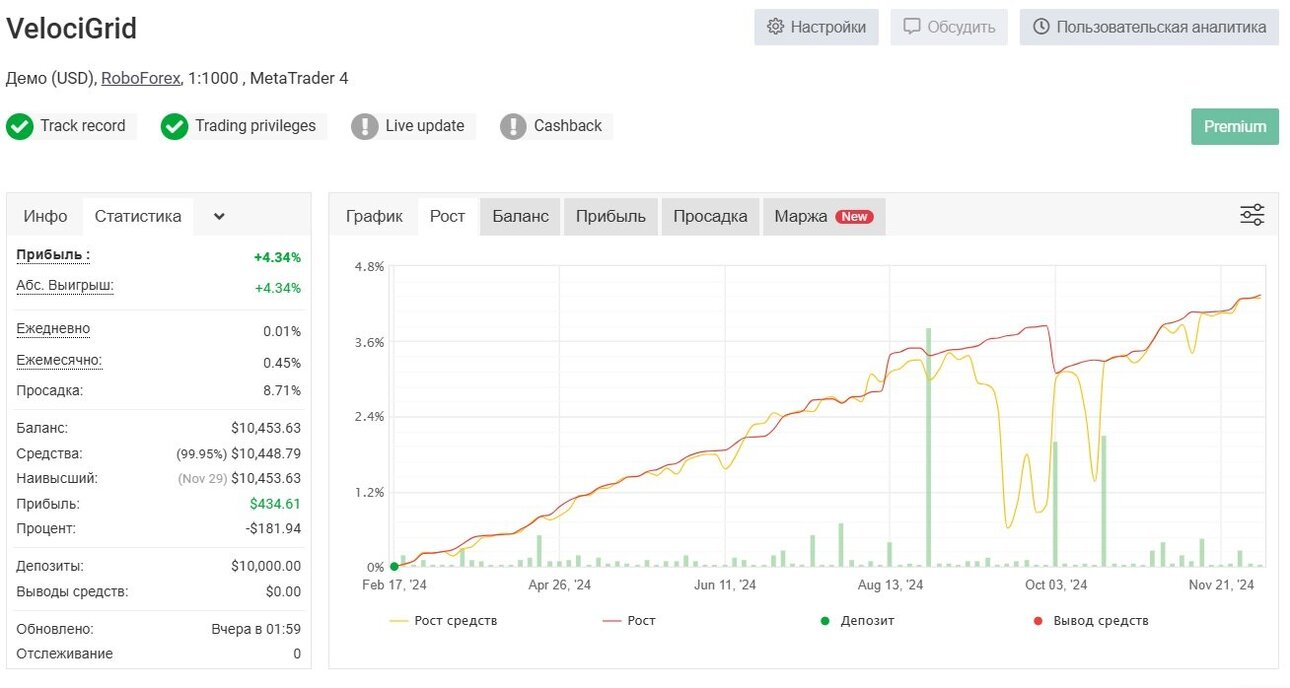The image size is (1290, 688).
Task: Click the Live update warning icon
Action: pos(365,126)
